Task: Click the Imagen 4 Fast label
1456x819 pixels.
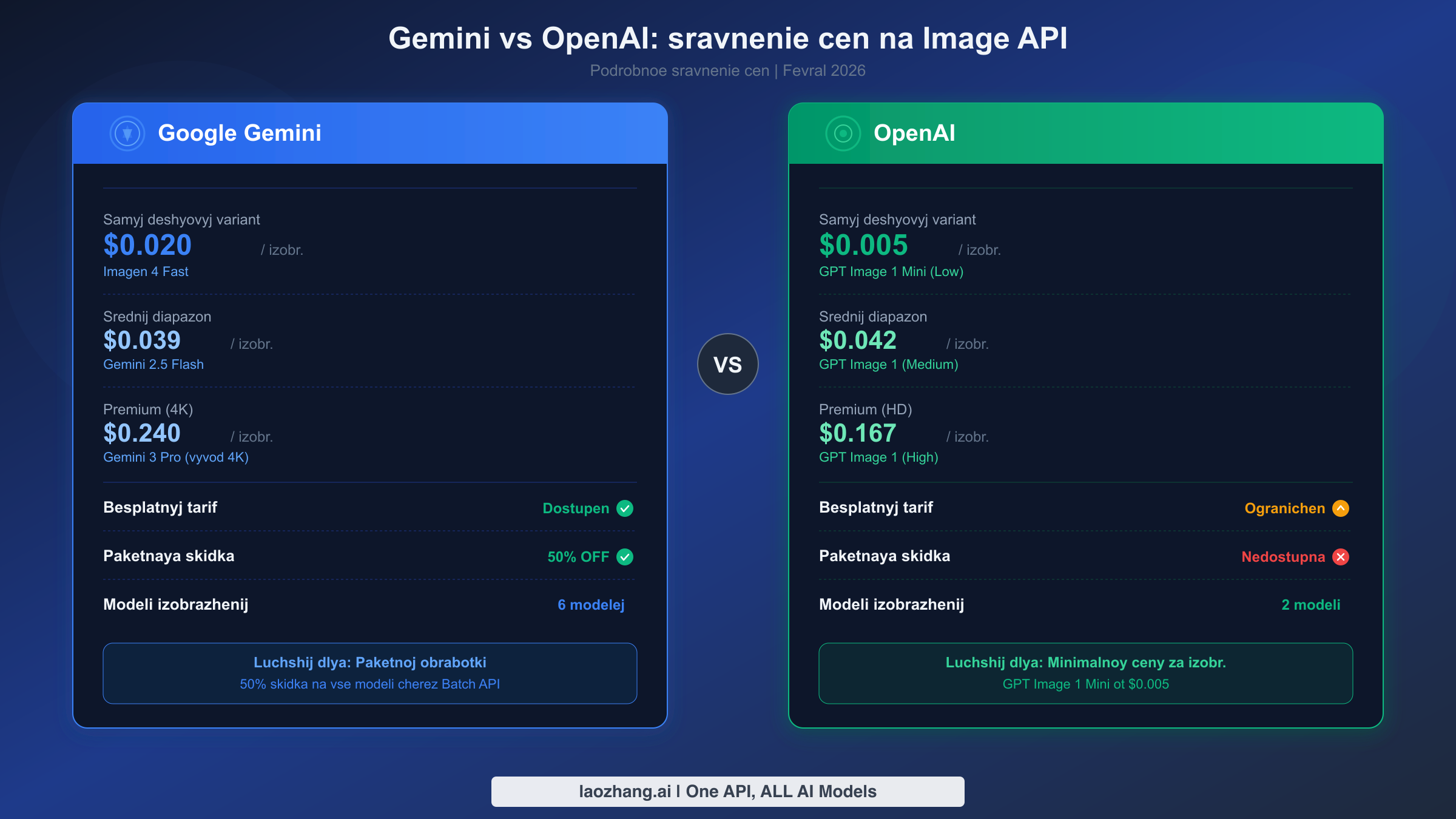Action: (146, 272)
